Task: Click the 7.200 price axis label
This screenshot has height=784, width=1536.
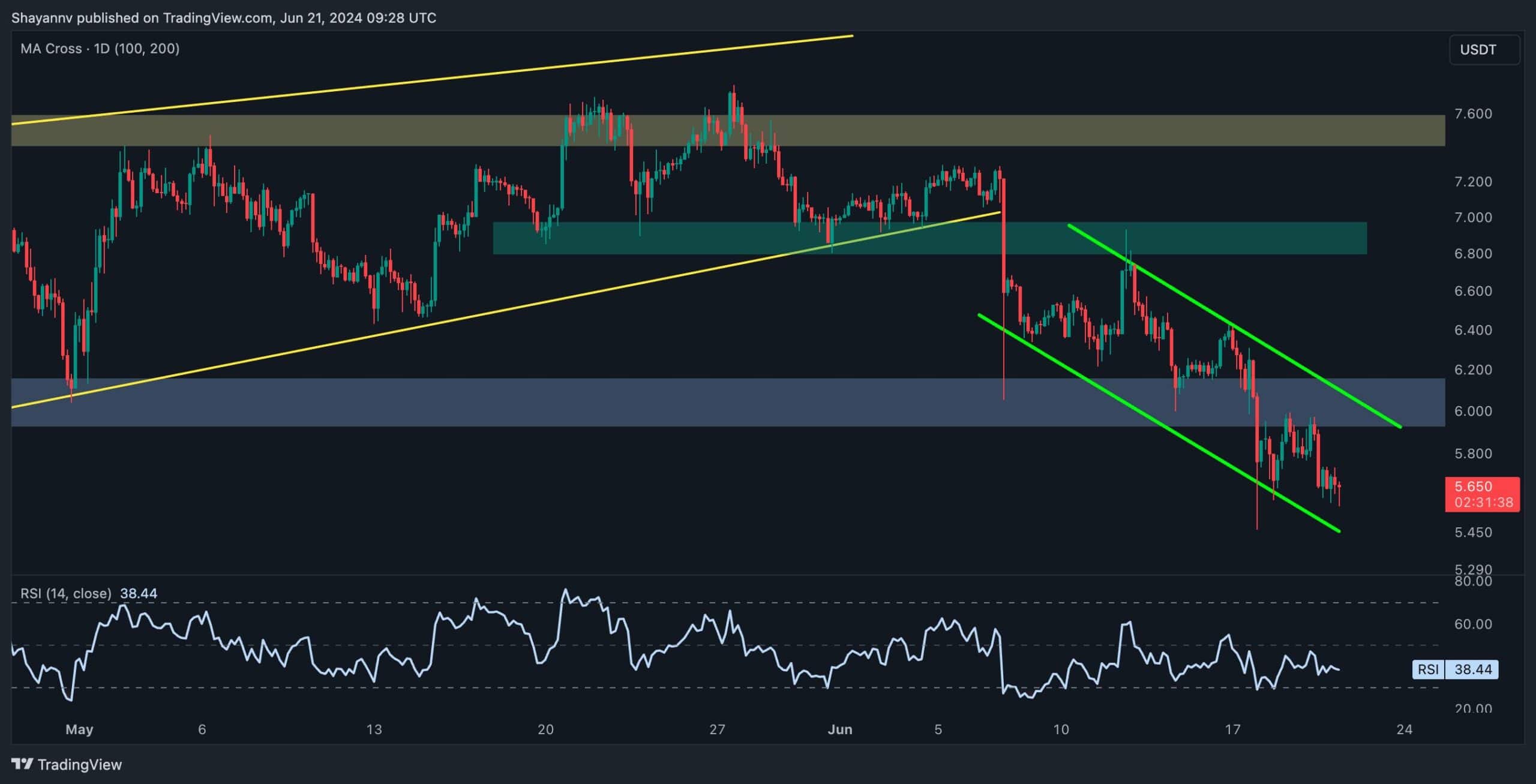Action: [1473, 182]
